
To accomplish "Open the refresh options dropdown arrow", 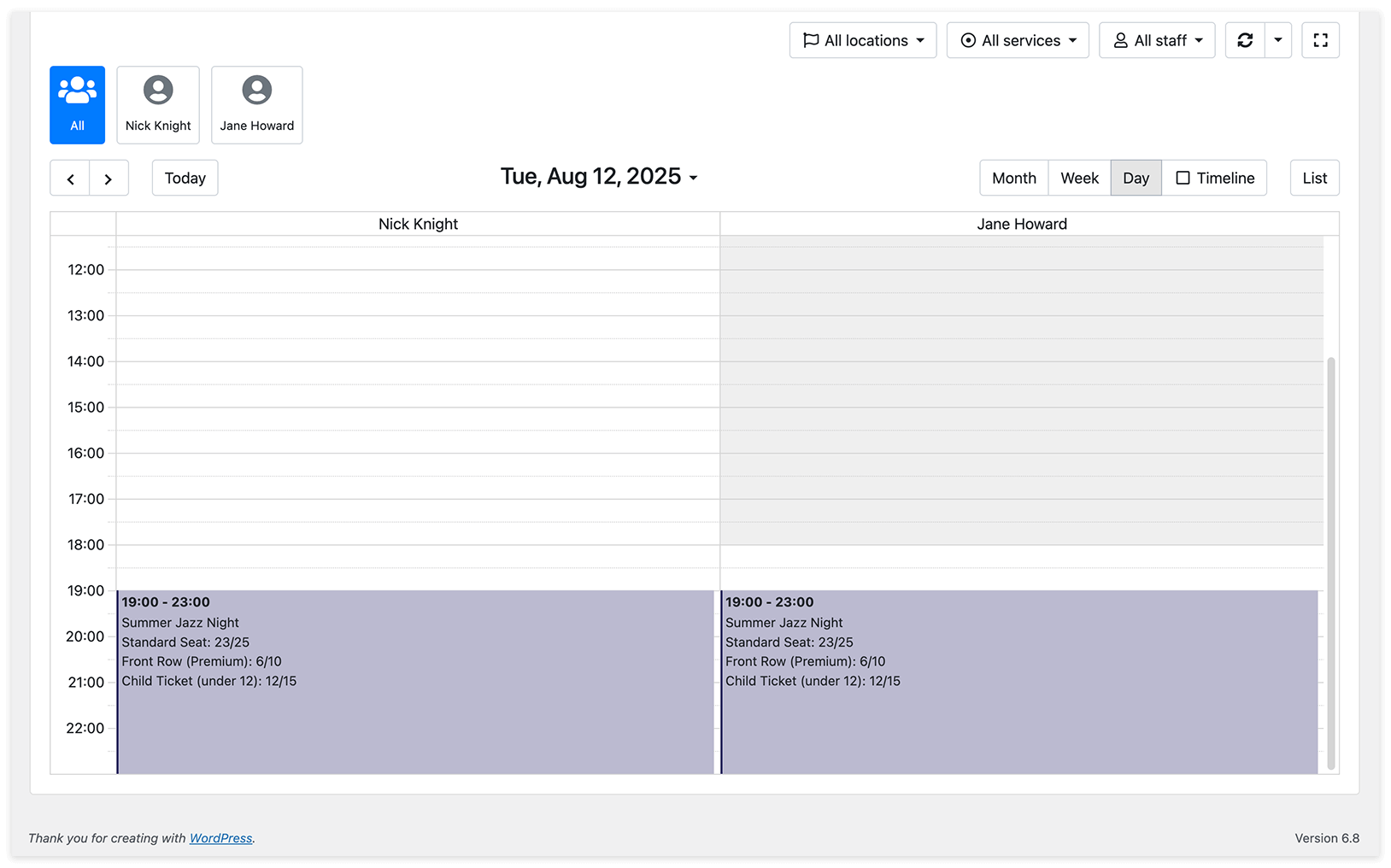I will [x=1278, y=40].
